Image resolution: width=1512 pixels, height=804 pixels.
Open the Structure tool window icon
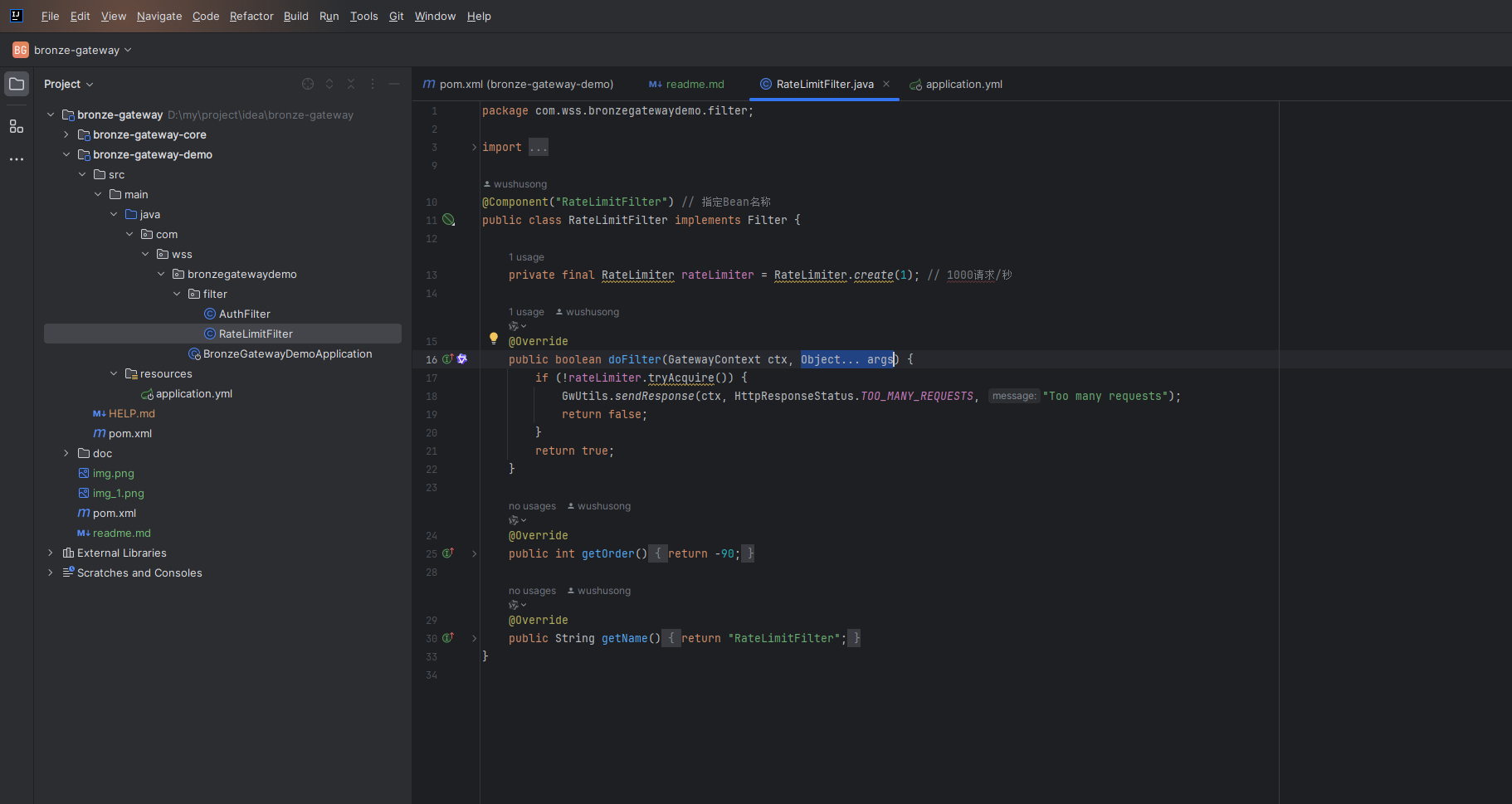click(x=17, y=126)
